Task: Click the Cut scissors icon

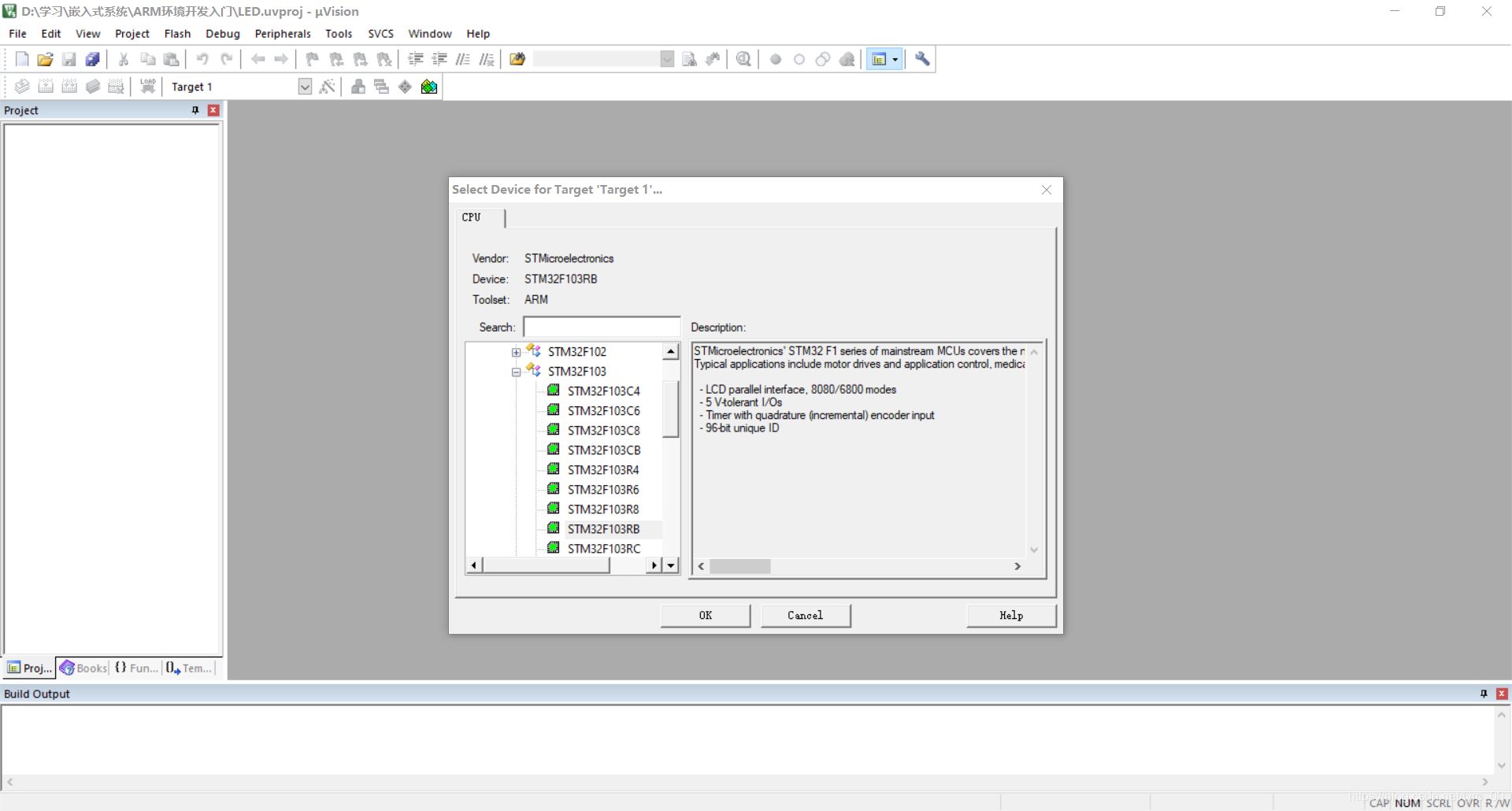Action: tap(124, 59)
